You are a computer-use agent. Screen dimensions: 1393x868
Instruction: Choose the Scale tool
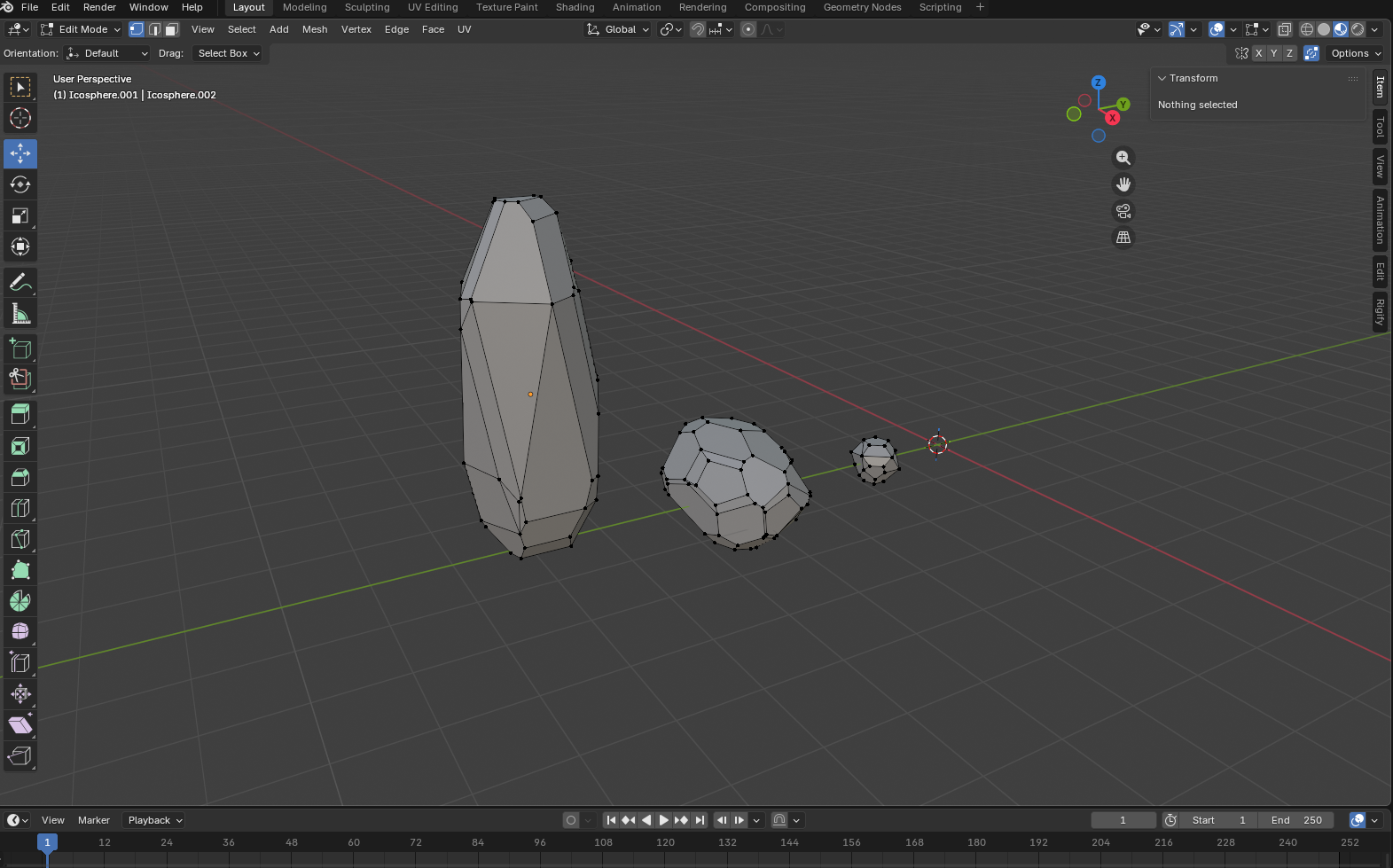(x=20, y=215)
